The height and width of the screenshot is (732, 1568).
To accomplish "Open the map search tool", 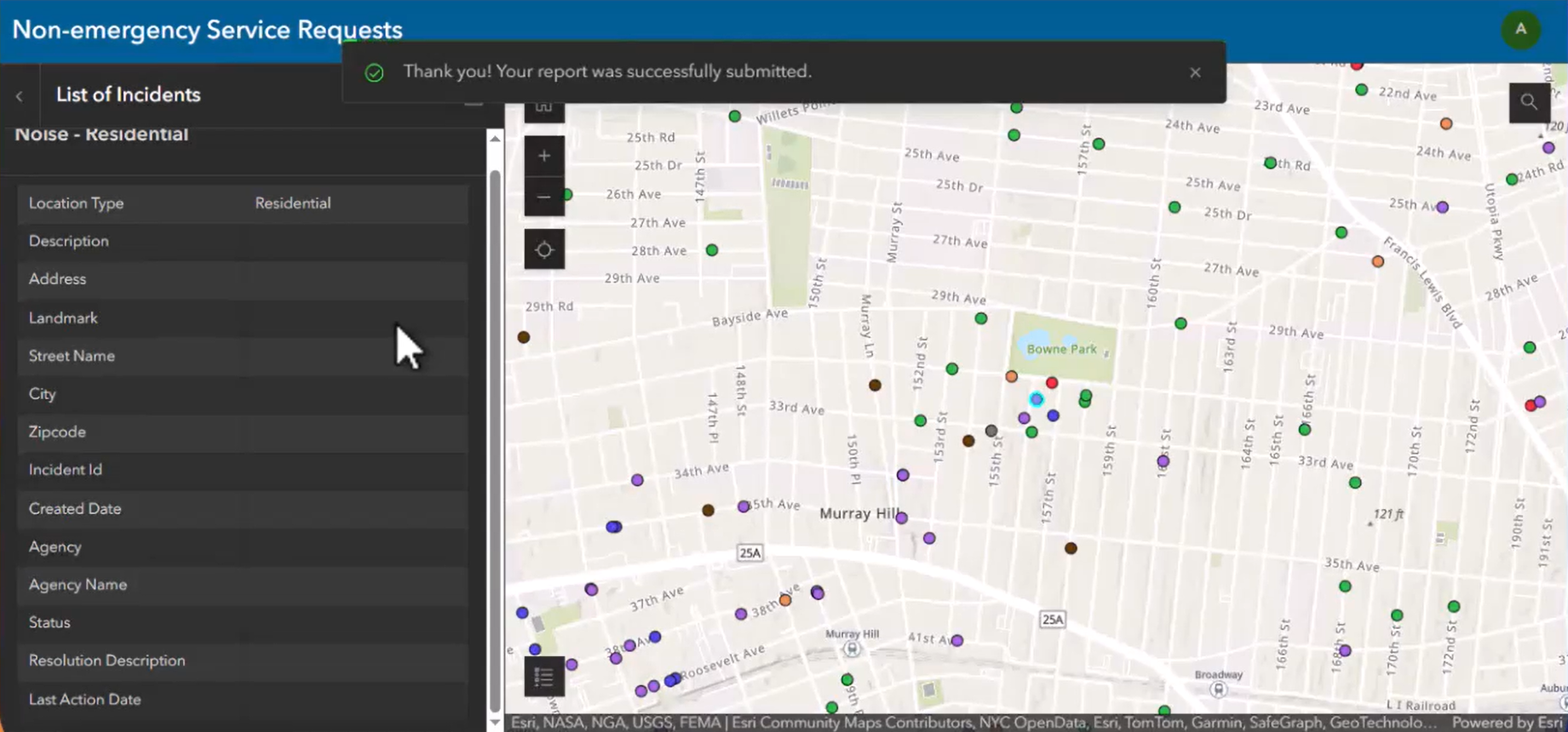I will click(x=1529, y=102).
